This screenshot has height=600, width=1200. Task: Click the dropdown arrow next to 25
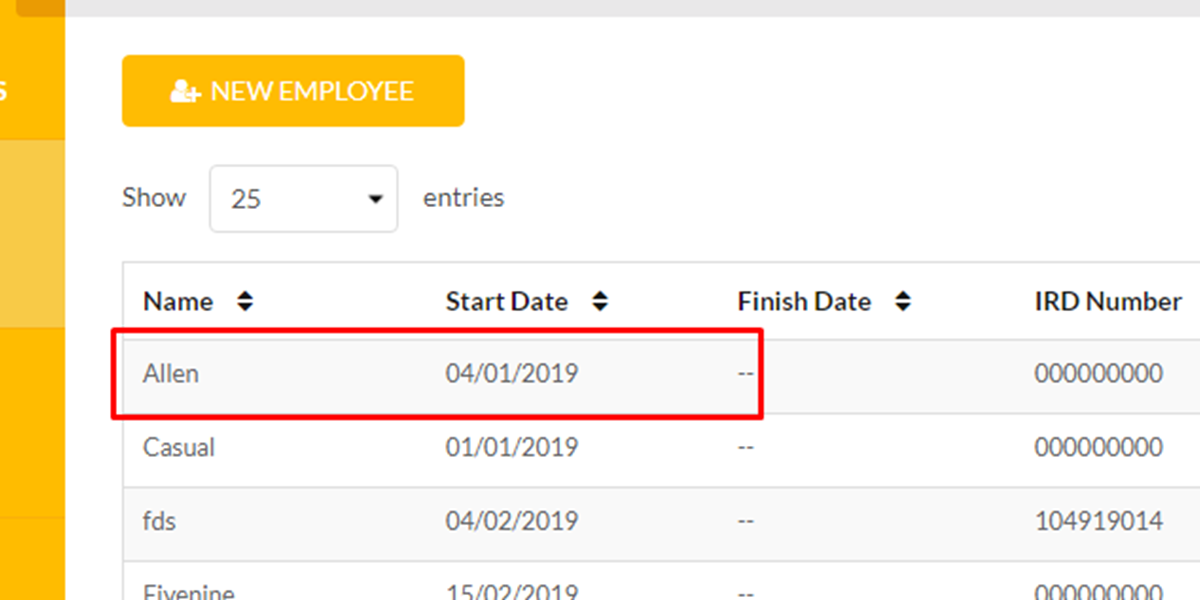376,199
